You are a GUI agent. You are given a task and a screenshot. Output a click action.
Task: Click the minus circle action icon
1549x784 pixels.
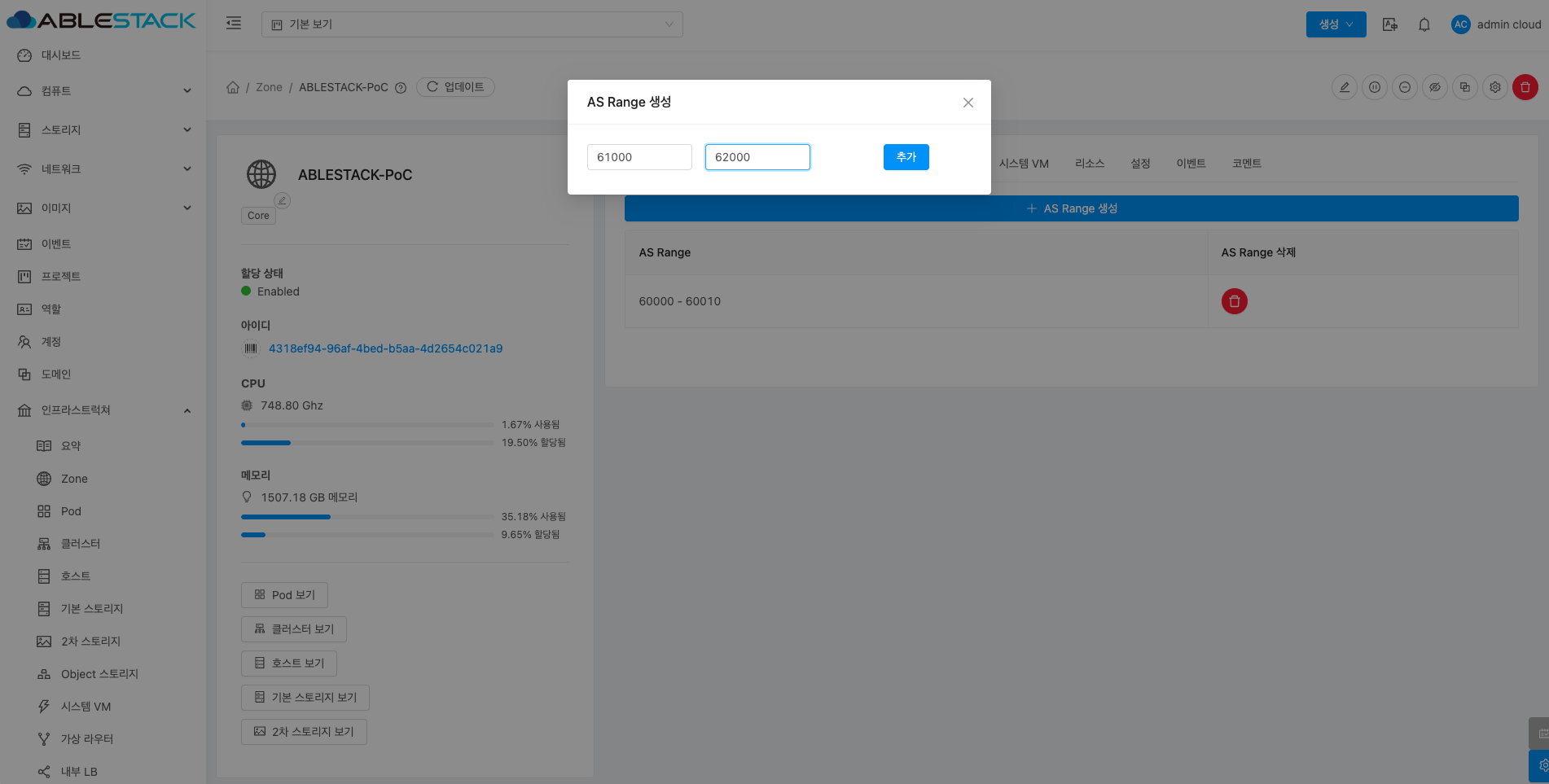[1405, 87]
